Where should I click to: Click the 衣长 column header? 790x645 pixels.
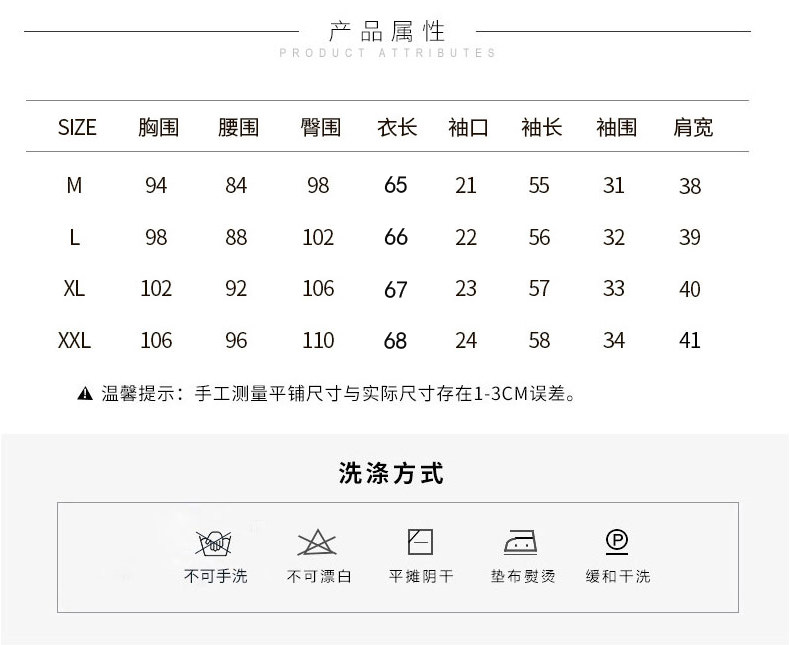pos(396,127)
